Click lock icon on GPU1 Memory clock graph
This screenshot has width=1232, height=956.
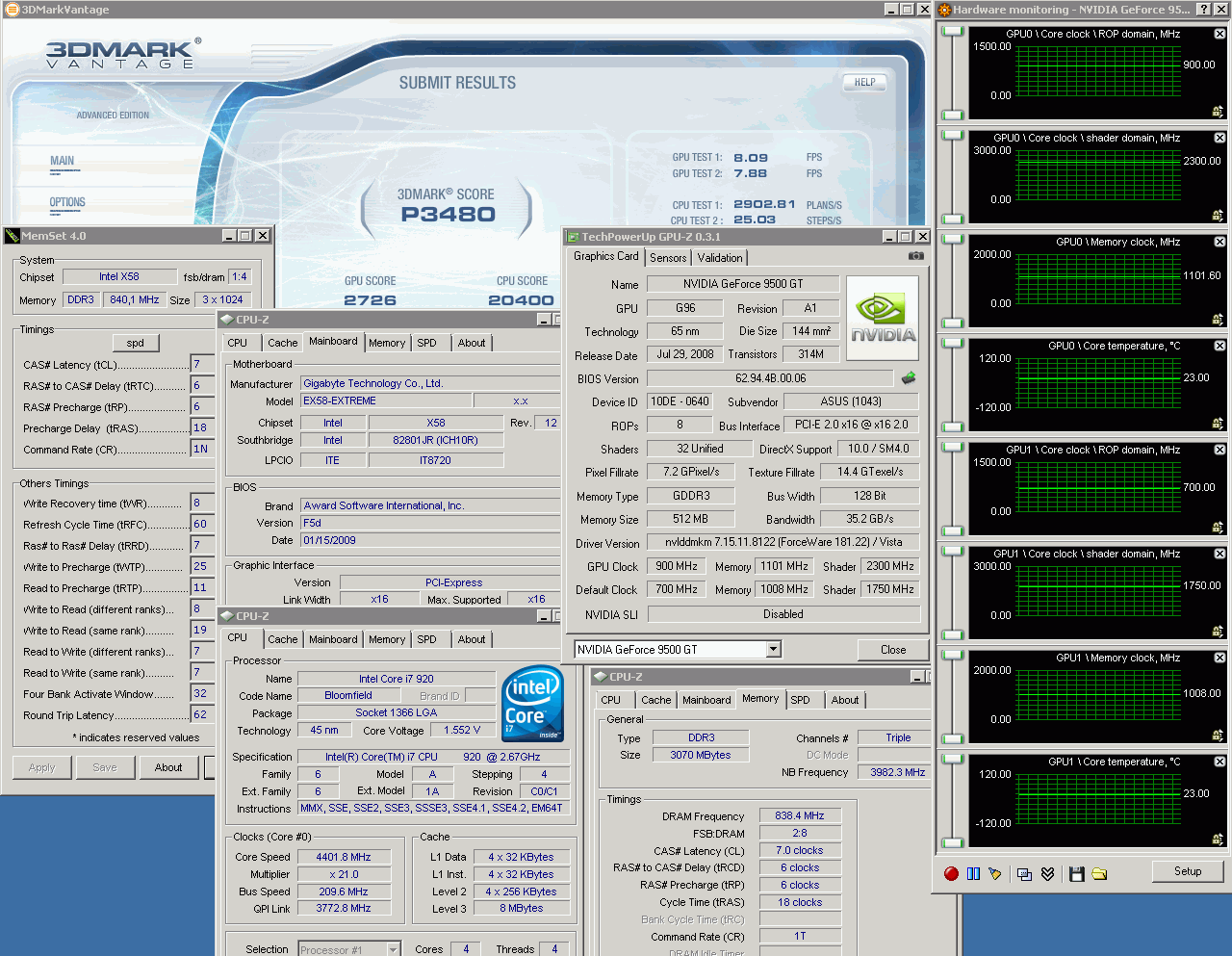(x=1218, y=736)
